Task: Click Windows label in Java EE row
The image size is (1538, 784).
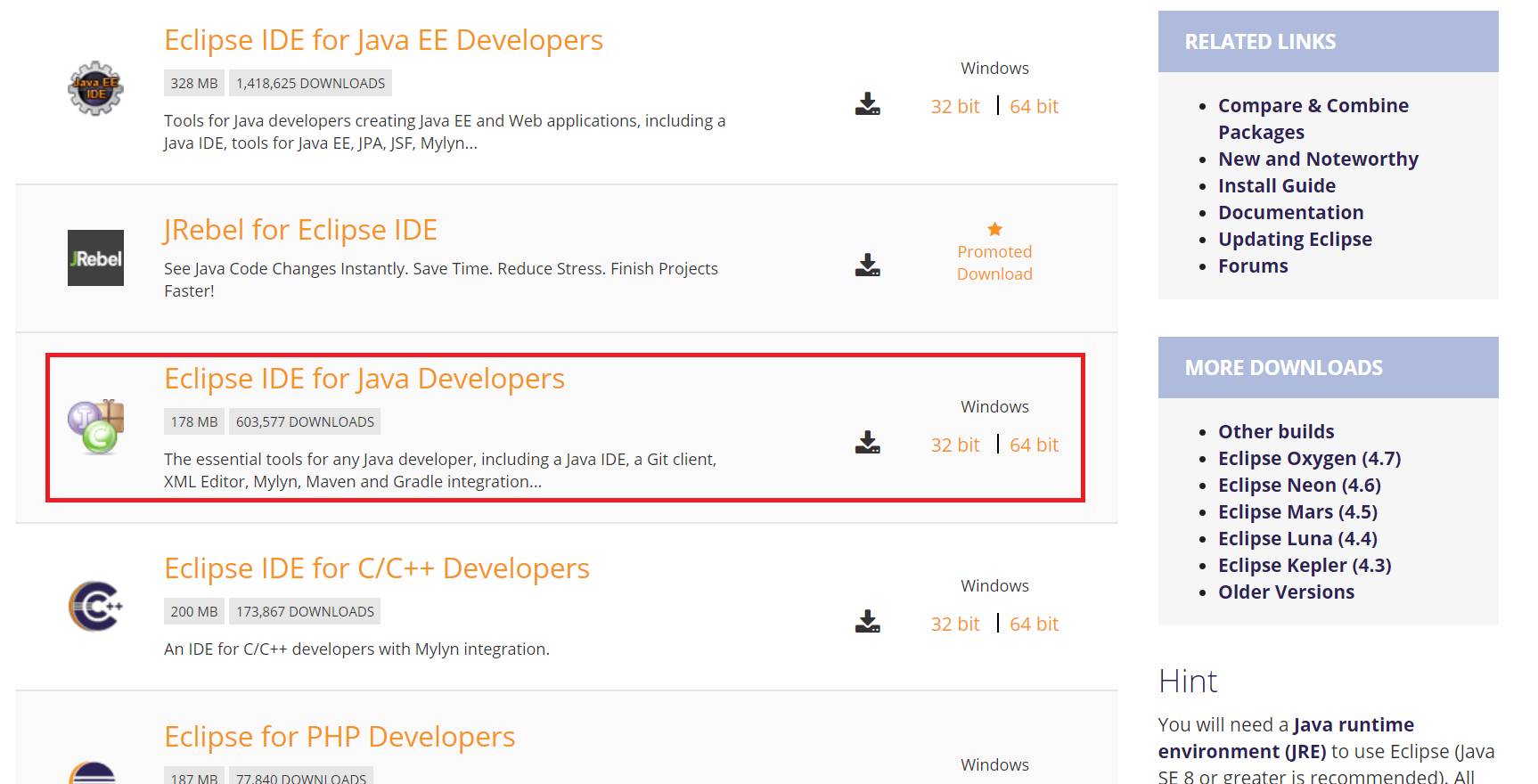Action: (x=994, y=69)
